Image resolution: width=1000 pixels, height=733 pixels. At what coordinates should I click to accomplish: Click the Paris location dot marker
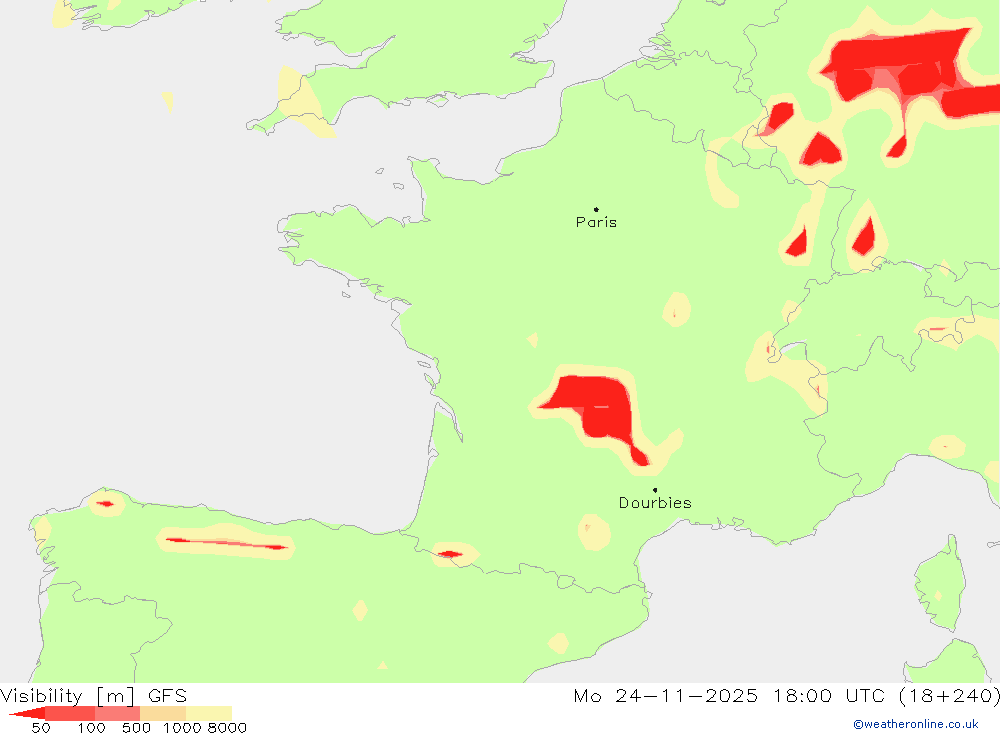tap(596, 209)
